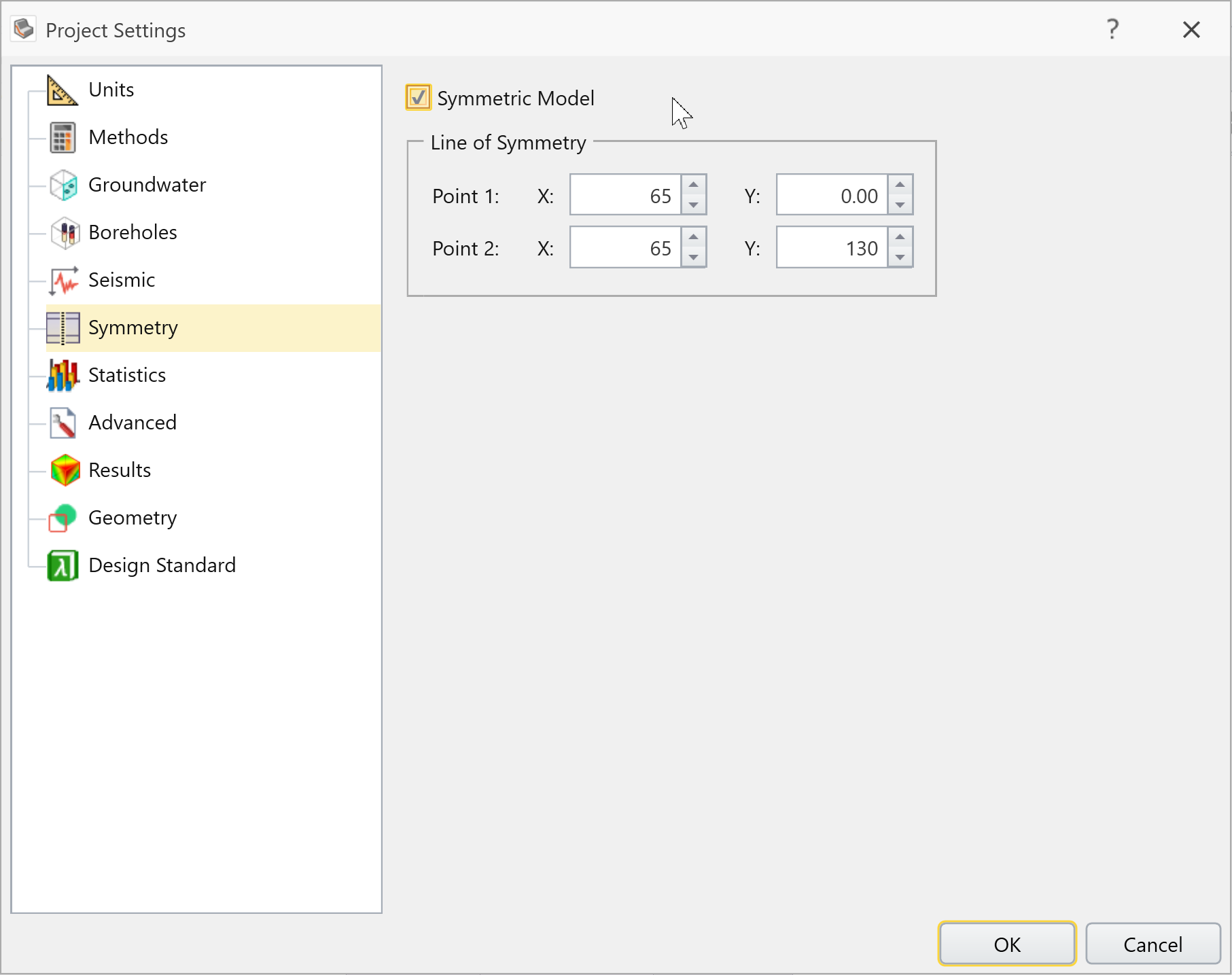1232x975 pixels.
Task: Click the Units ruler icon
Action: [63, 90]
